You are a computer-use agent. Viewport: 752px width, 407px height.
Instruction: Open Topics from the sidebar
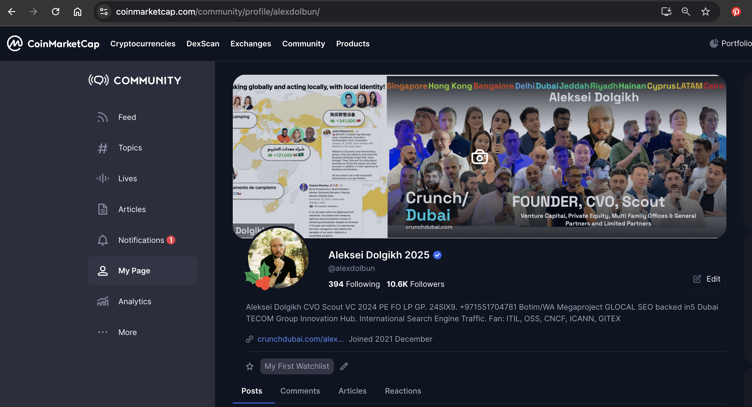(x=129, y=148)
